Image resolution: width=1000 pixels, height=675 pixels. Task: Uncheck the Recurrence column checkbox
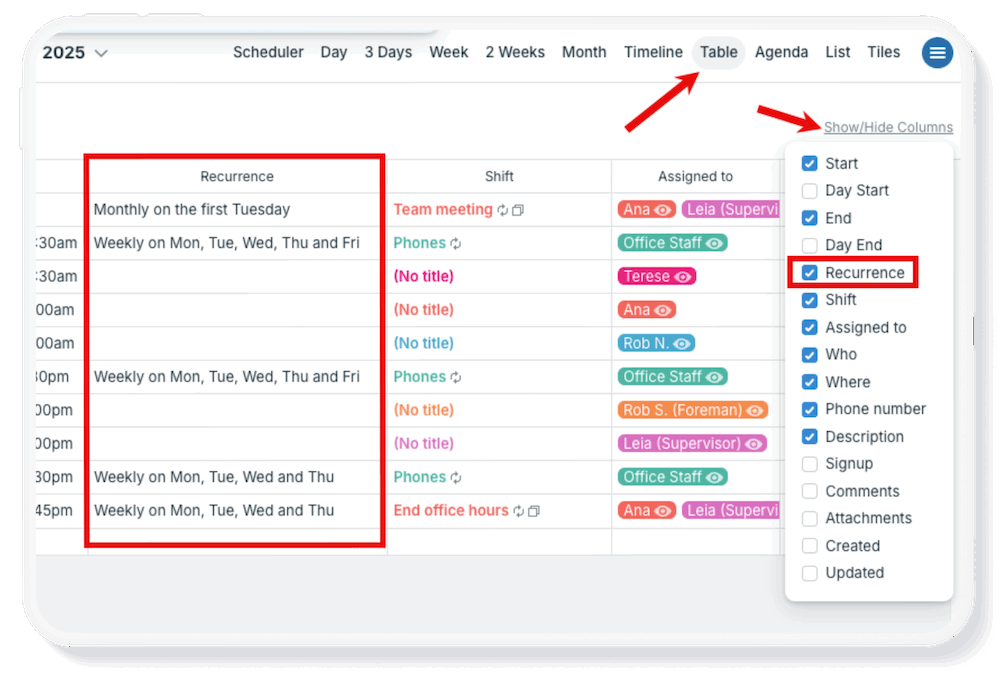point(809,272)
